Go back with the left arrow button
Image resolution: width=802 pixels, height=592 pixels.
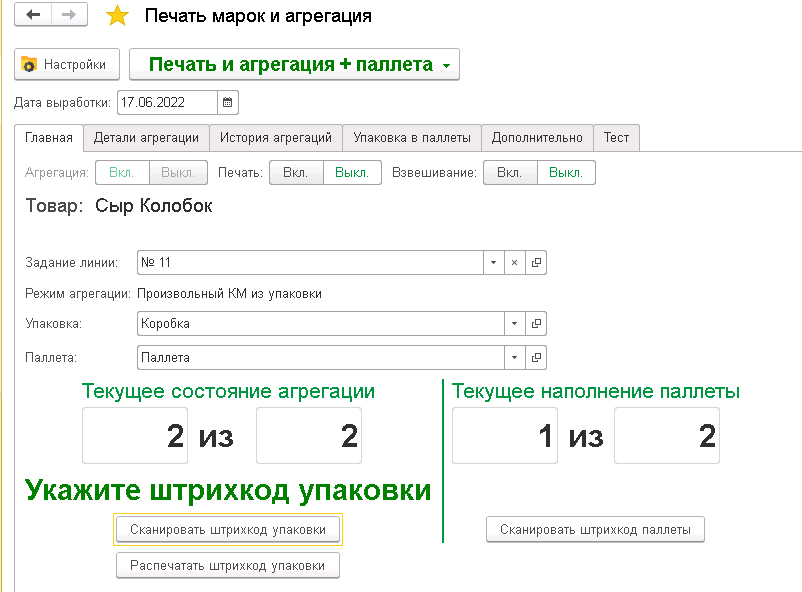(x=33, y=15)
